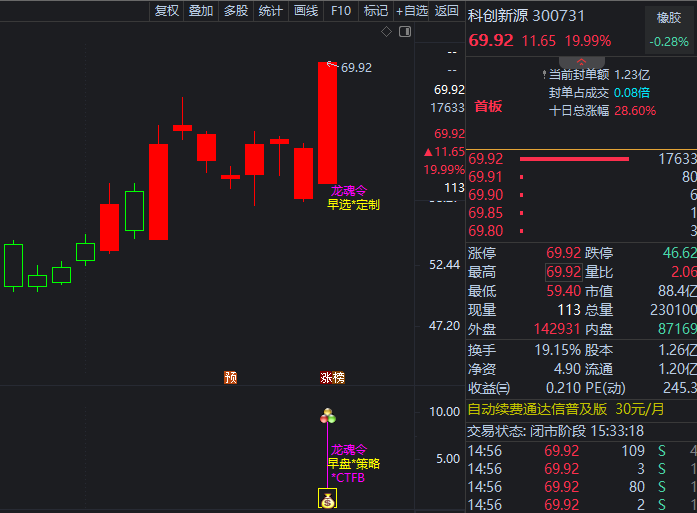Click the money bag icon in the indicator panel

click(326, 499)
